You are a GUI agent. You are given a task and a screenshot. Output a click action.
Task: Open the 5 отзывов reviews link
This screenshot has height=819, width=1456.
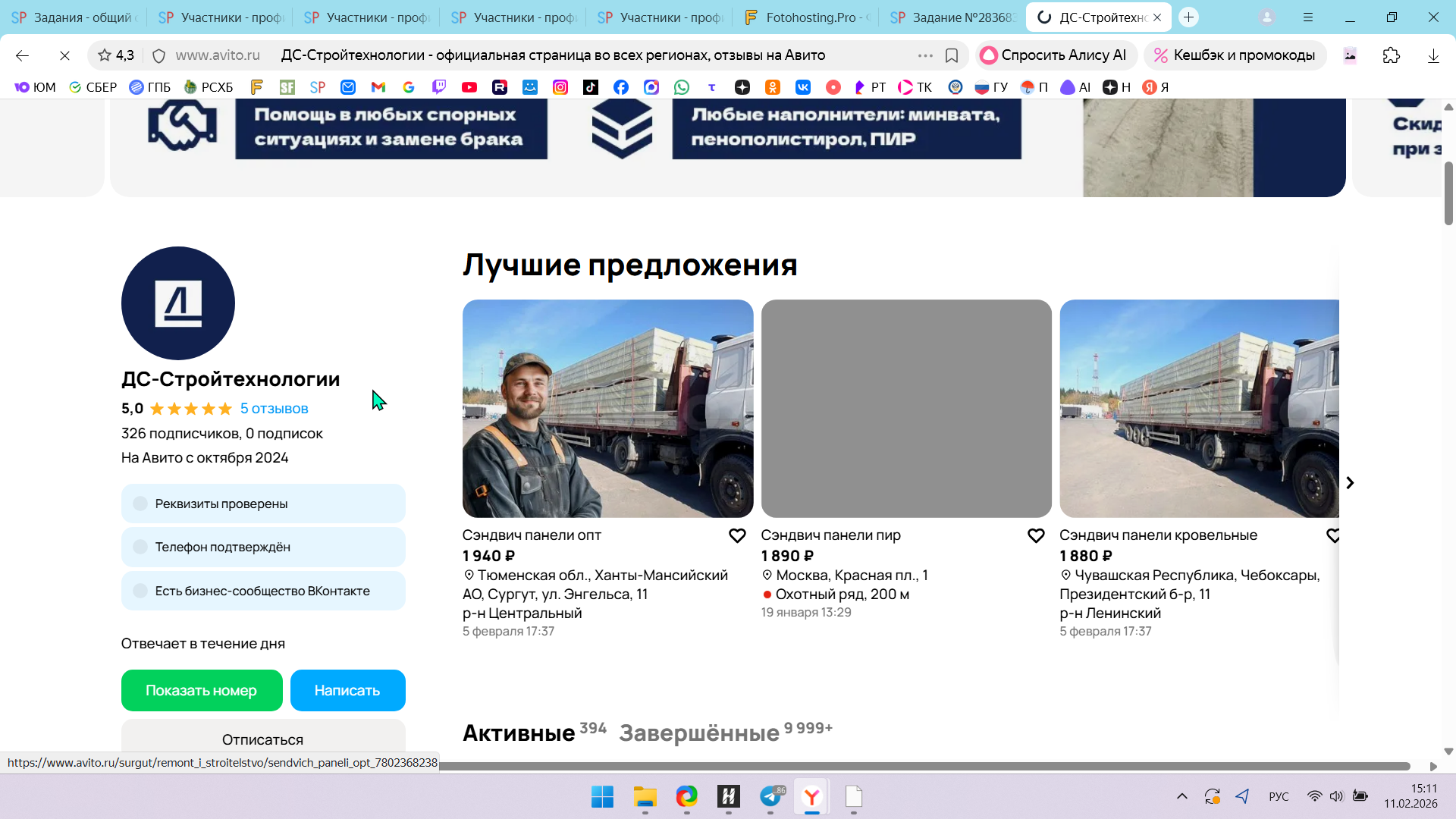click(x=274, y=409)
